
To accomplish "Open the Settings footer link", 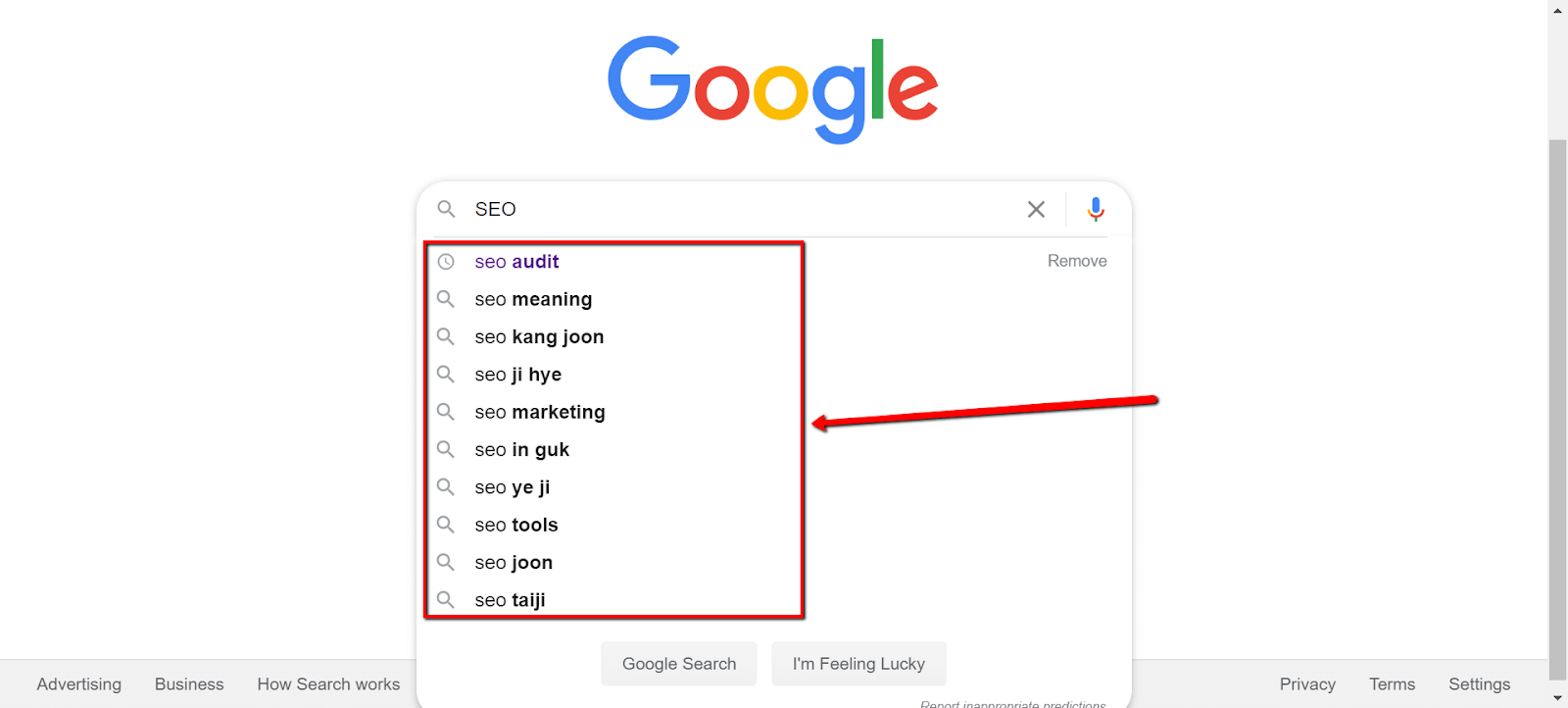I will pos(1479,684).
